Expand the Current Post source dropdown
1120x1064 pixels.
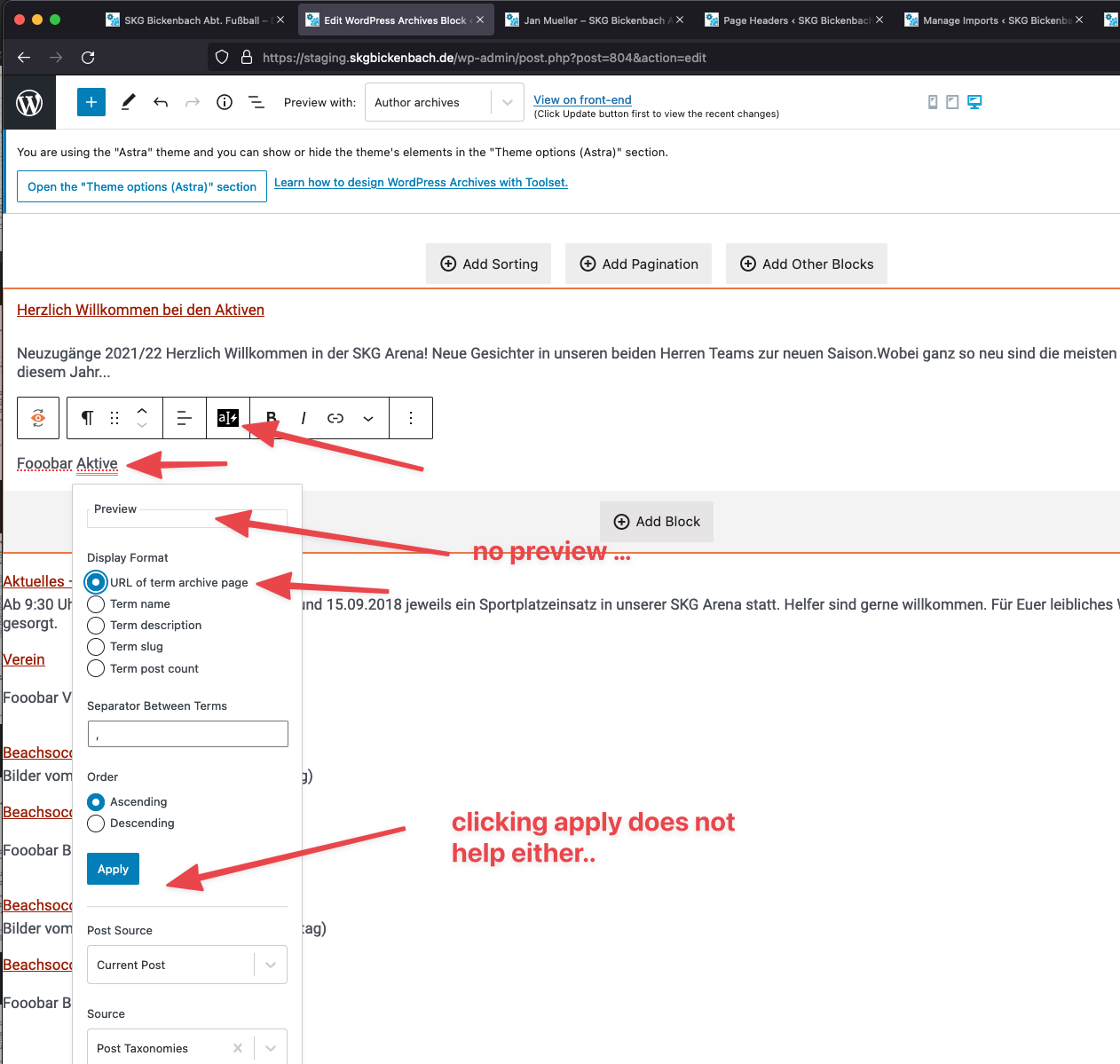click(187, 965)
